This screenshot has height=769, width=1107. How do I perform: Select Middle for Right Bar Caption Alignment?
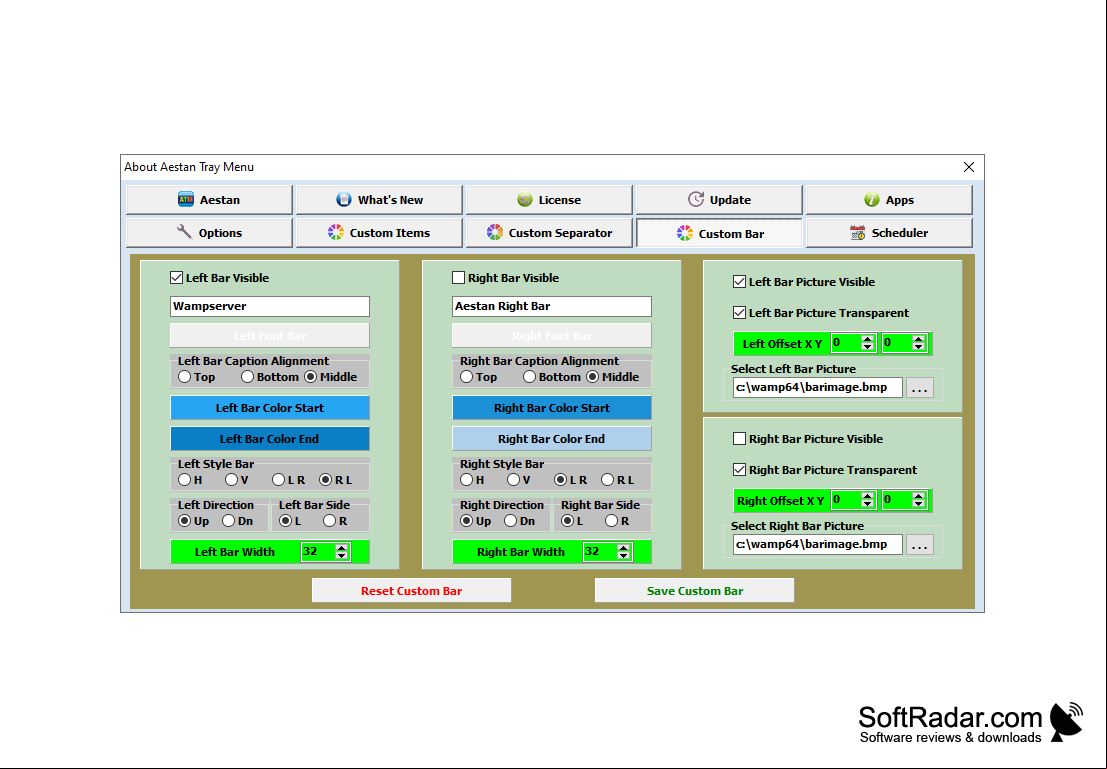[593, 377]
